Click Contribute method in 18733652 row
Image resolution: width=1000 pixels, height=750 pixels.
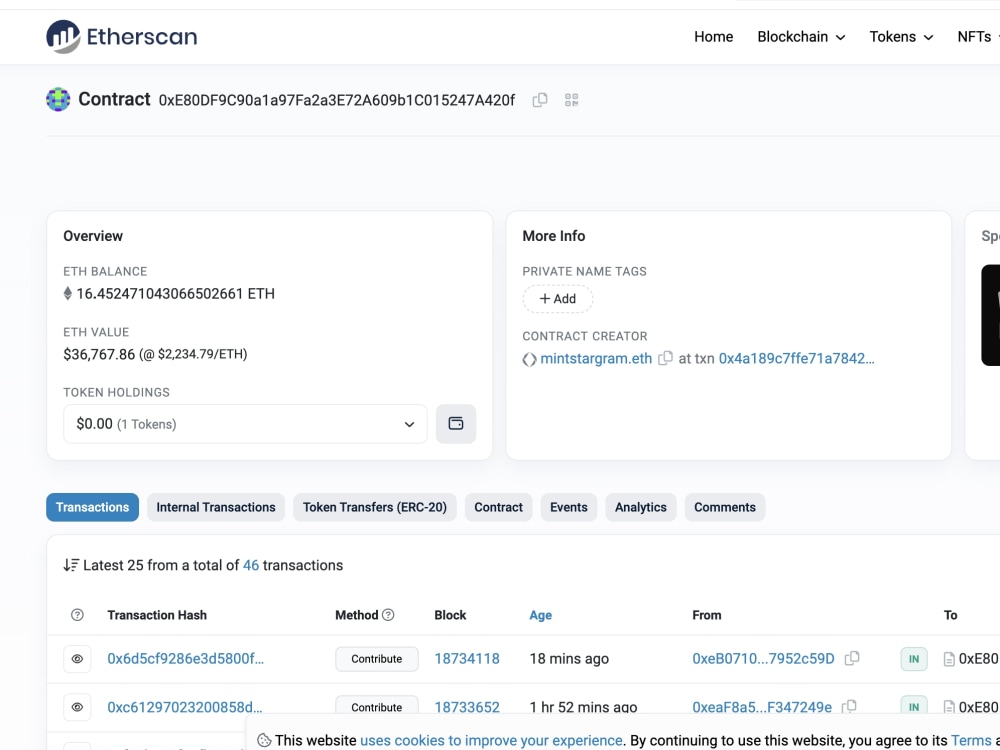click(x=376, y=707)
